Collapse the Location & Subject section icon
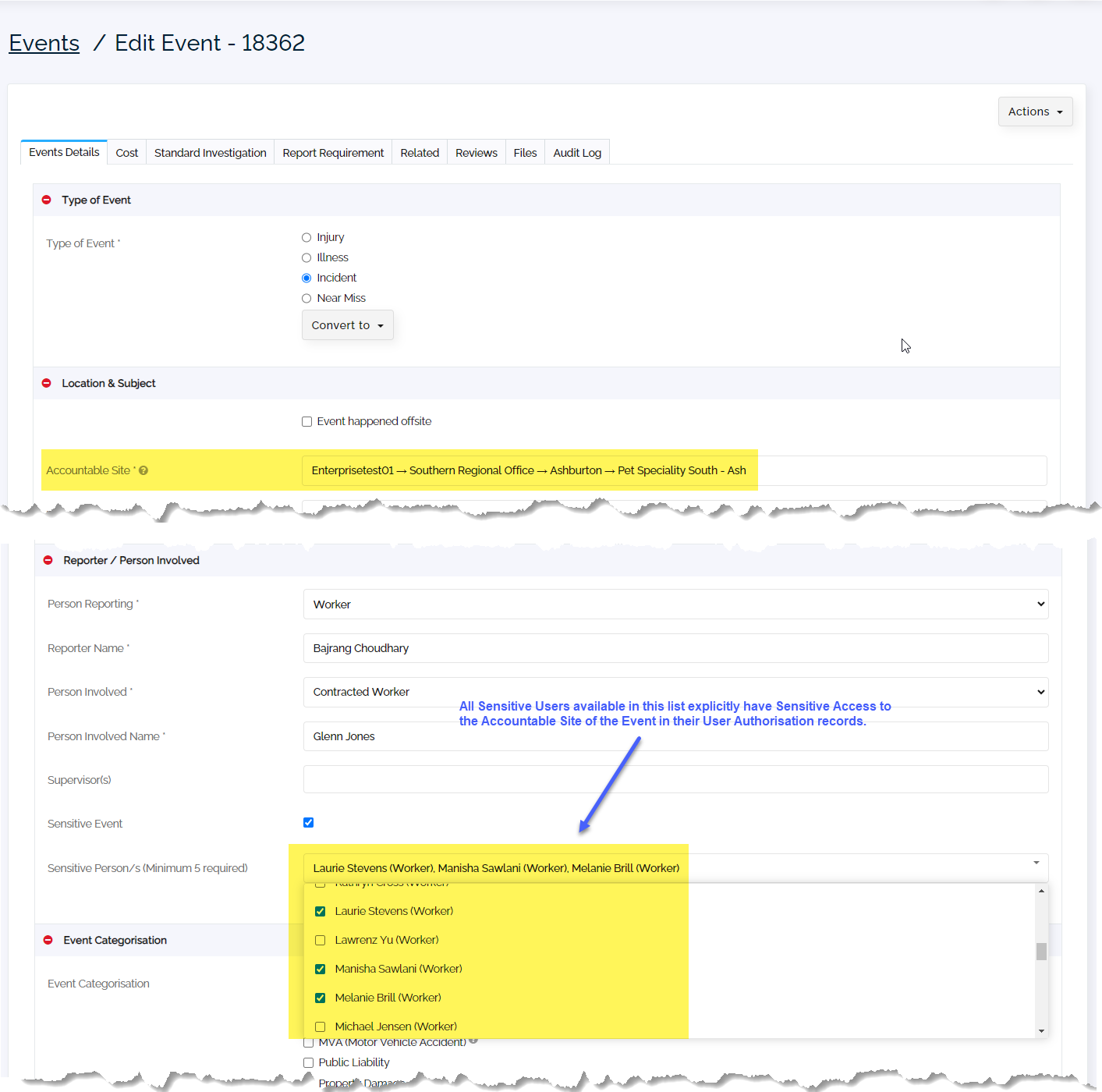Image resolution: width=1102 pixels, height=1092 pixels. click(47, 384)
